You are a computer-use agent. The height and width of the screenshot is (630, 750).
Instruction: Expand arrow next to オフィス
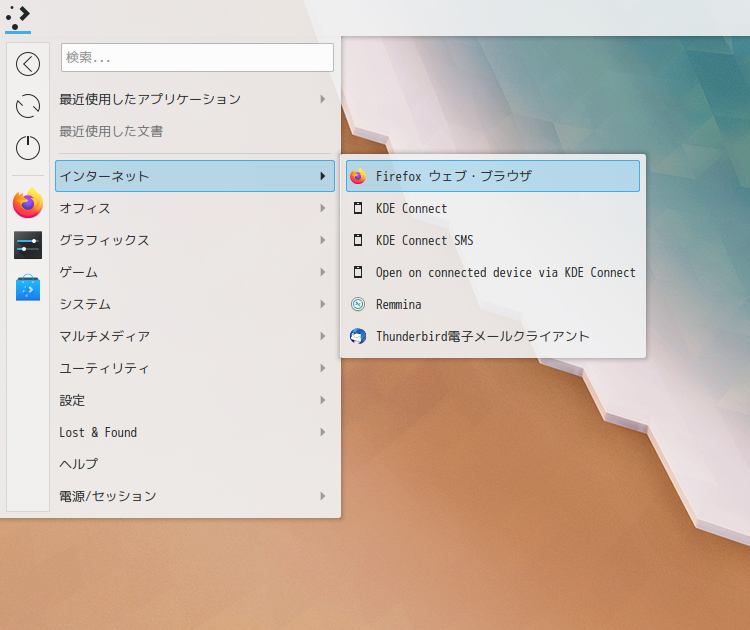click(x=323, y=208)
